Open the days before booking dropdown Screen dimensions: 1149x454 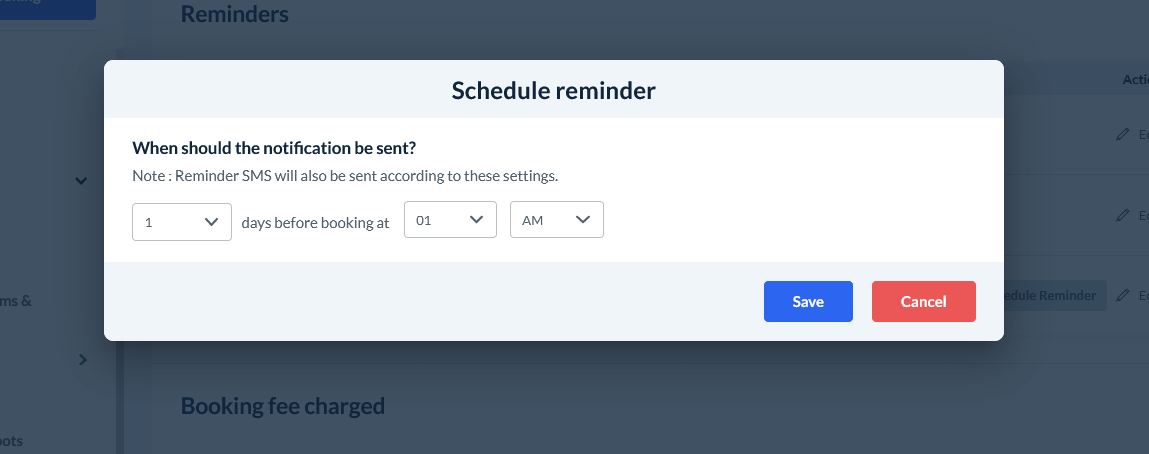pos(182,222)
